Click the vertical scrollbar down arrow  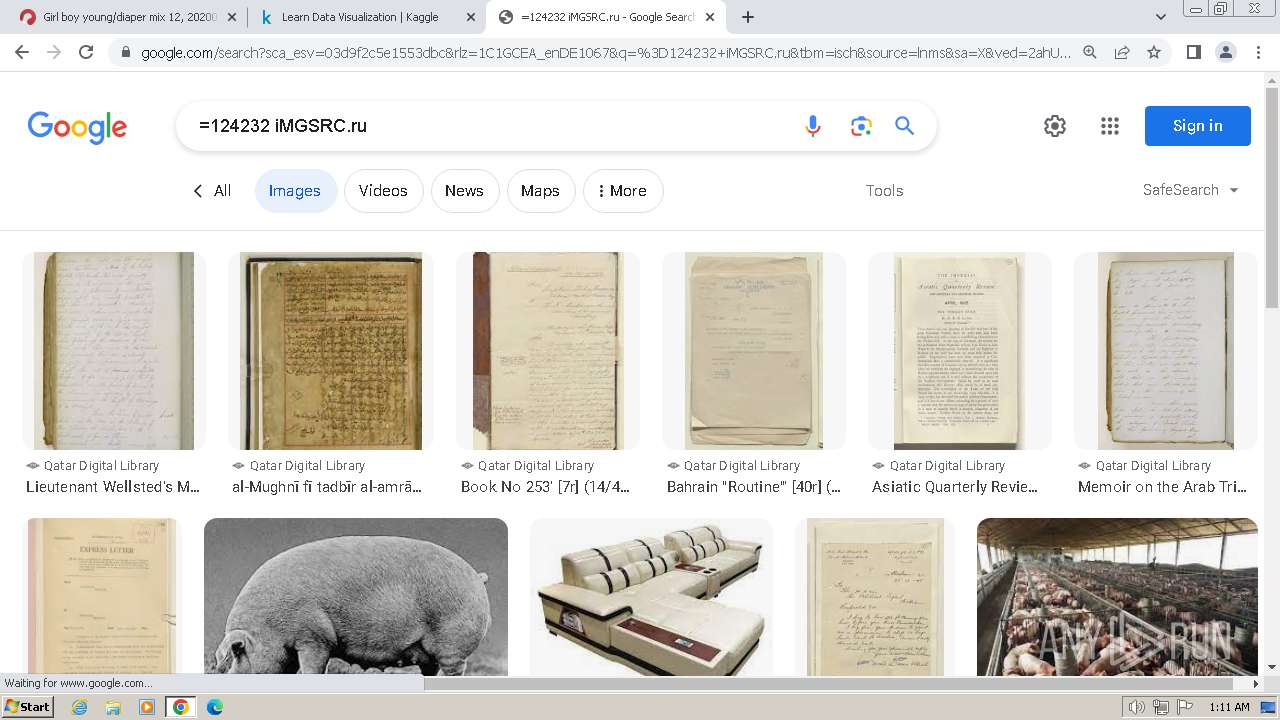click(x=1271, y=667)
